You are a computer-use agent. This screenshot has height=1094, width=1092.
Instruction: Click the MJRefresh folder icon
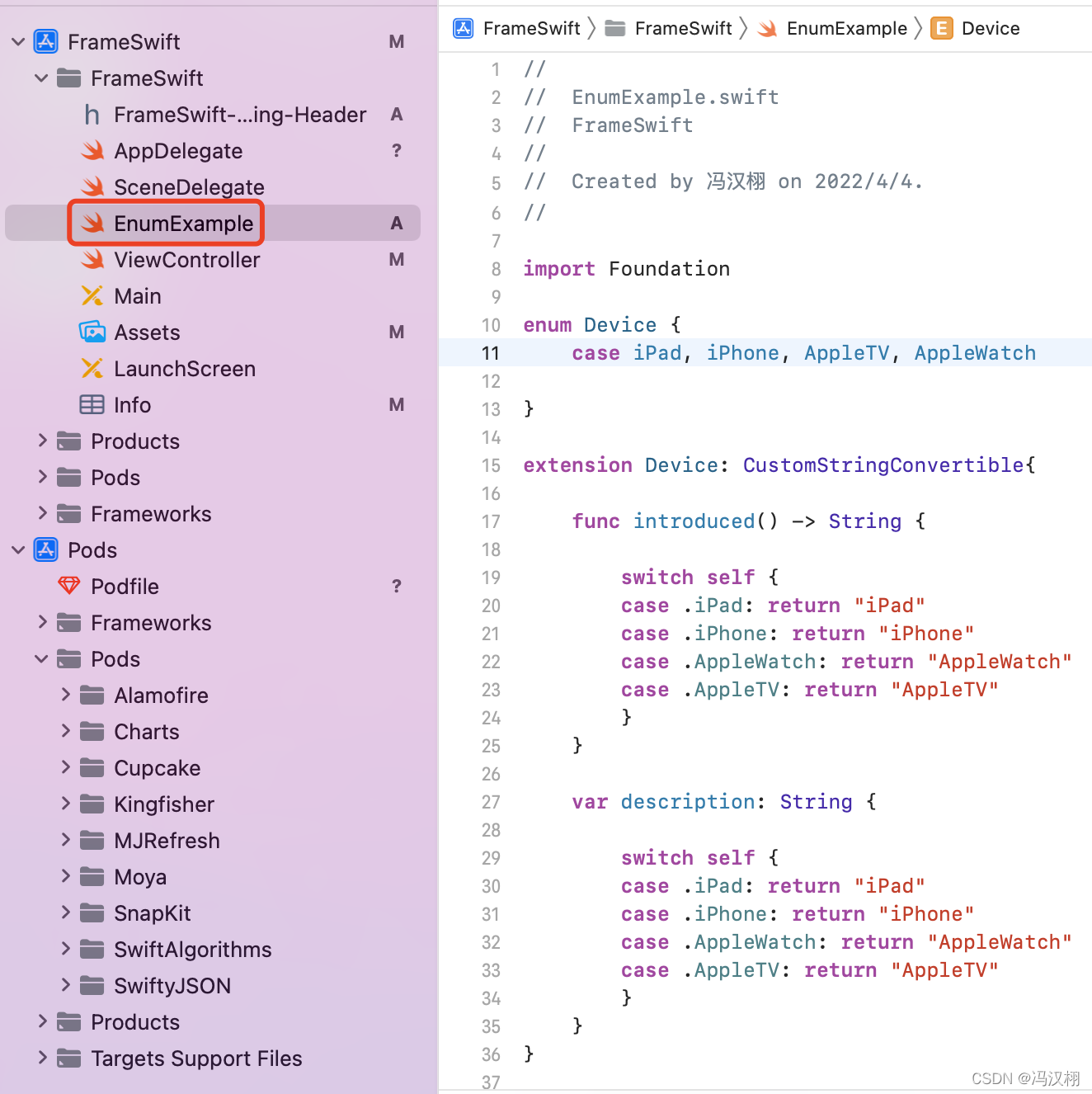(92, 840)
